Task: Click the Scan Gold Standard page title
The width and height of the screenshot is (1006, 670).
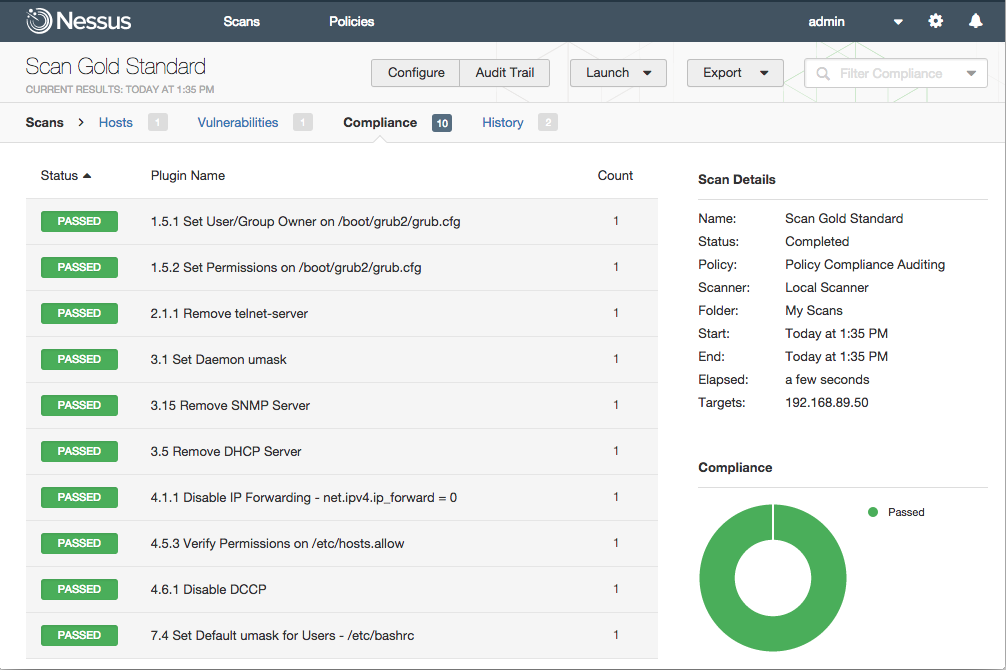Action: 115,66
